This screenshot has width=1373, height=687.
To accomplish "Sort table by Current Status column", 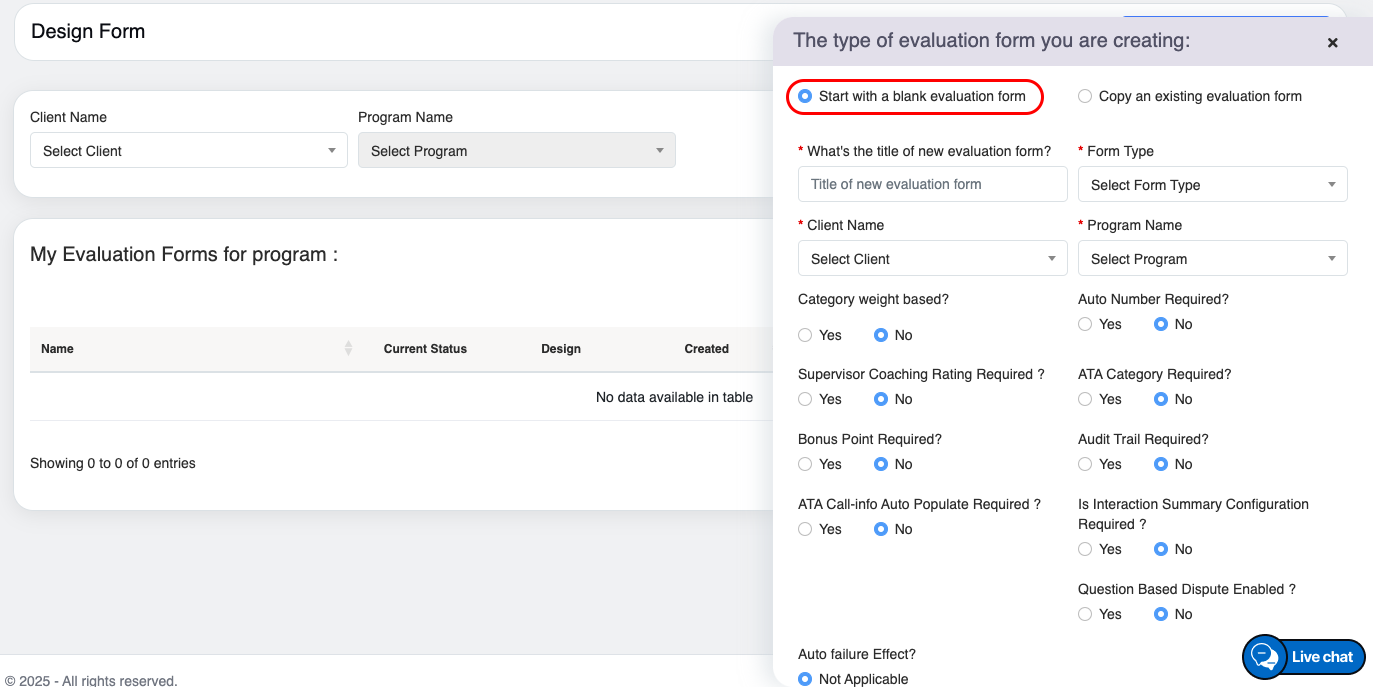I will (425, 349).
